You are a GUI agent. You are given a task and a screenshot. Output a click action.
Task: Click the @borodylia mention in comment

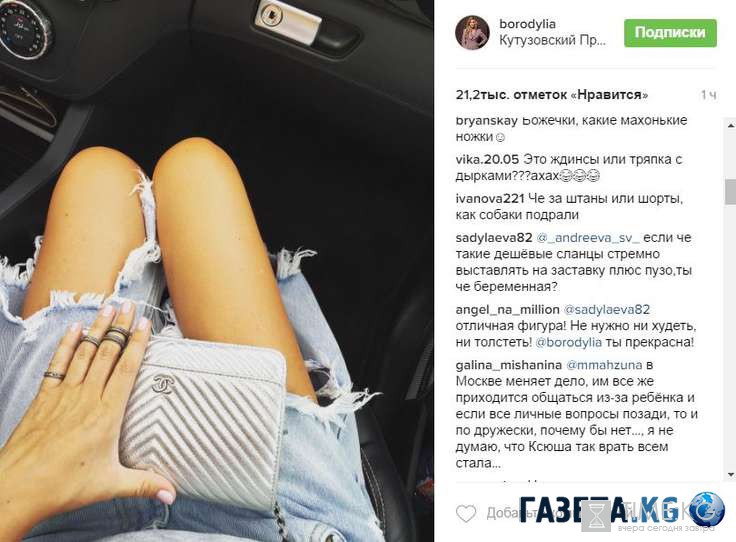(x=568, y=342)
